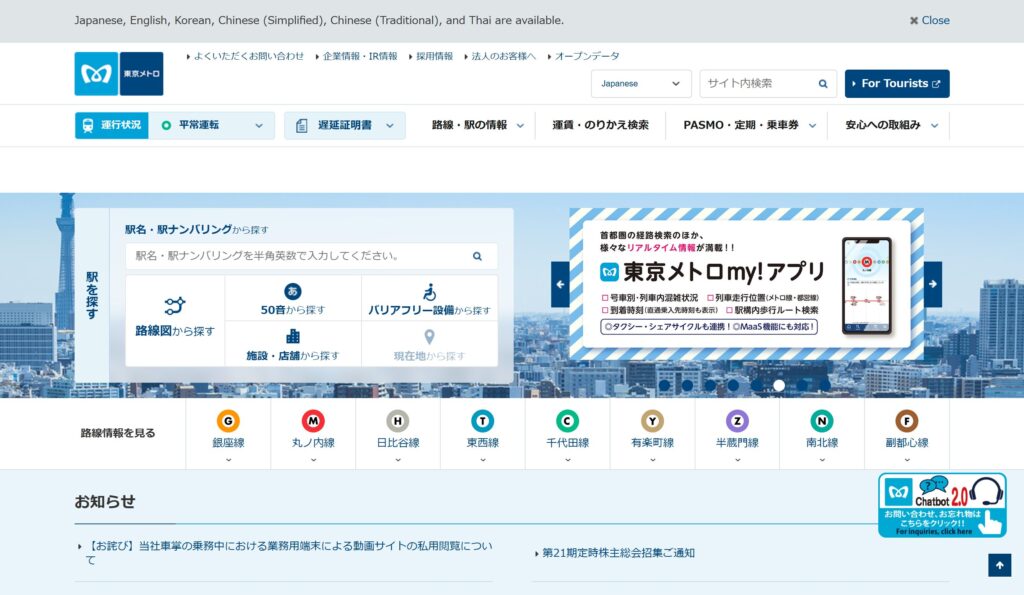Expand the 遅延証明書 delay certificate dropdown
This screenshot has height=595, width=1024.
[x=345, y=126]
